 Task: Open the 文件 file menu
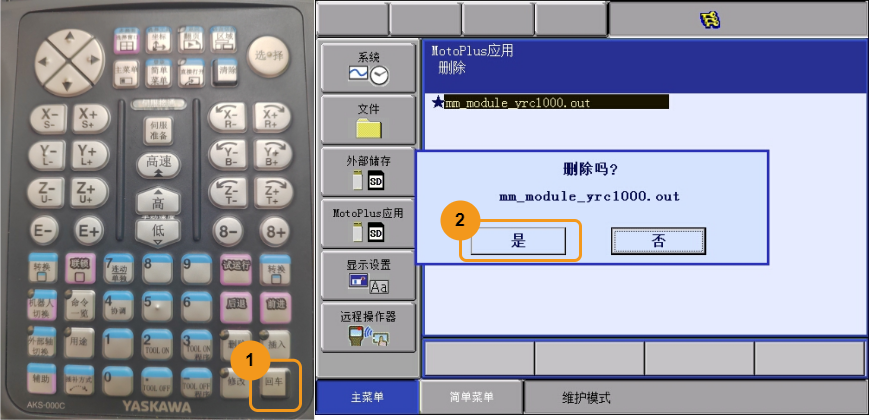[368, 120]
